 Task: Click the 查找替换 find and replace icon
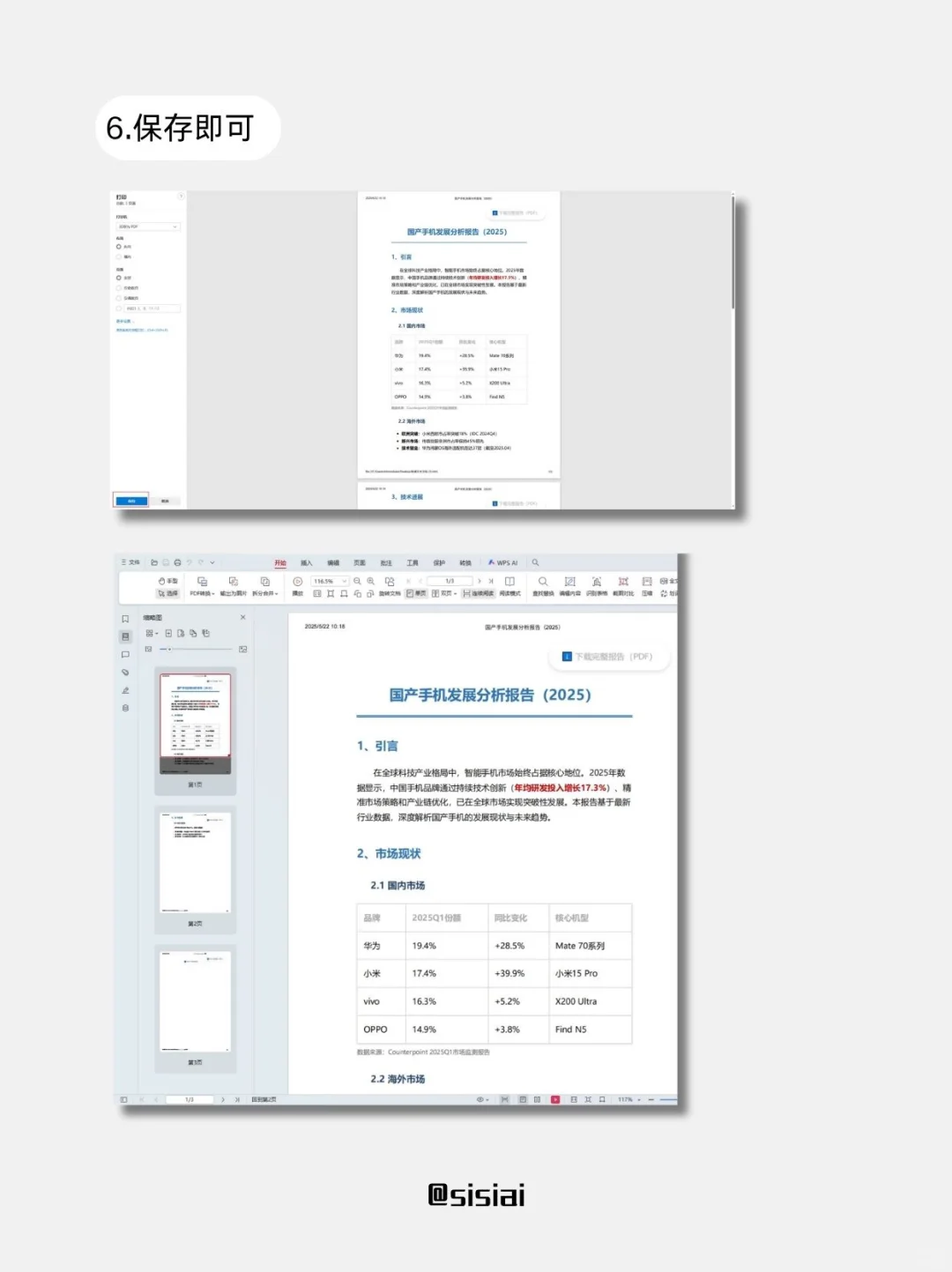[x=543, y=586]
